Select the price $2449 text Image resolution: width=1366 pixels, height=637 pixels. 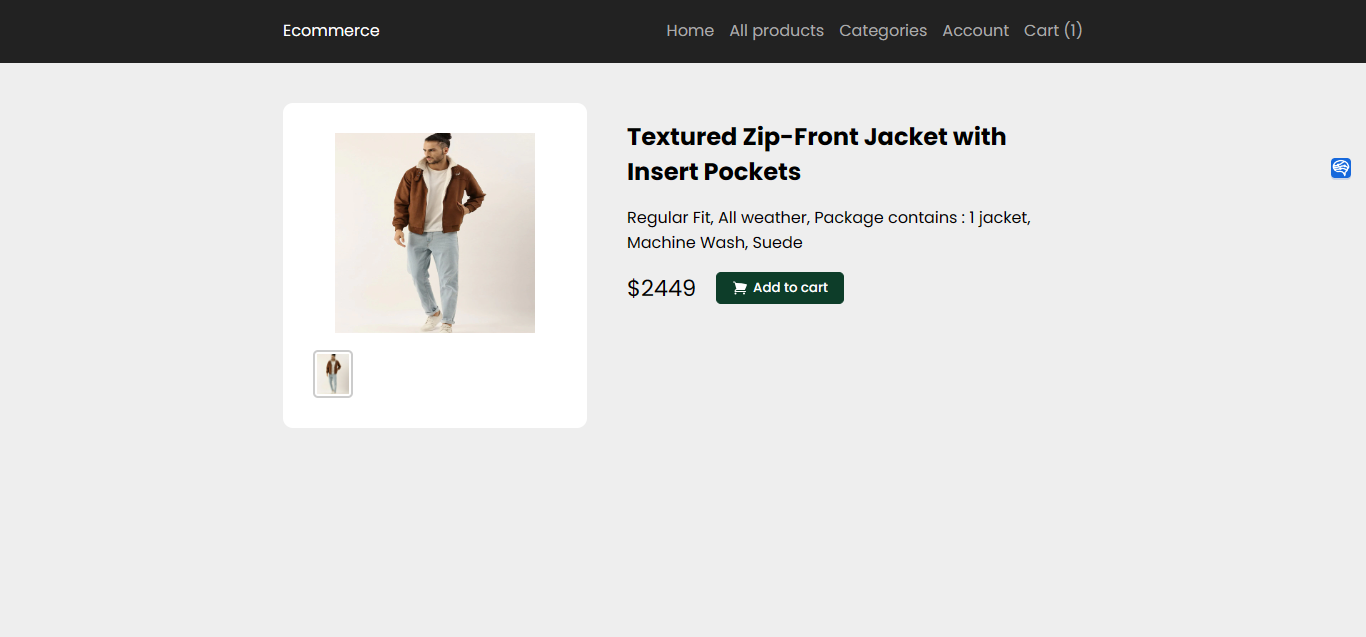661,288
